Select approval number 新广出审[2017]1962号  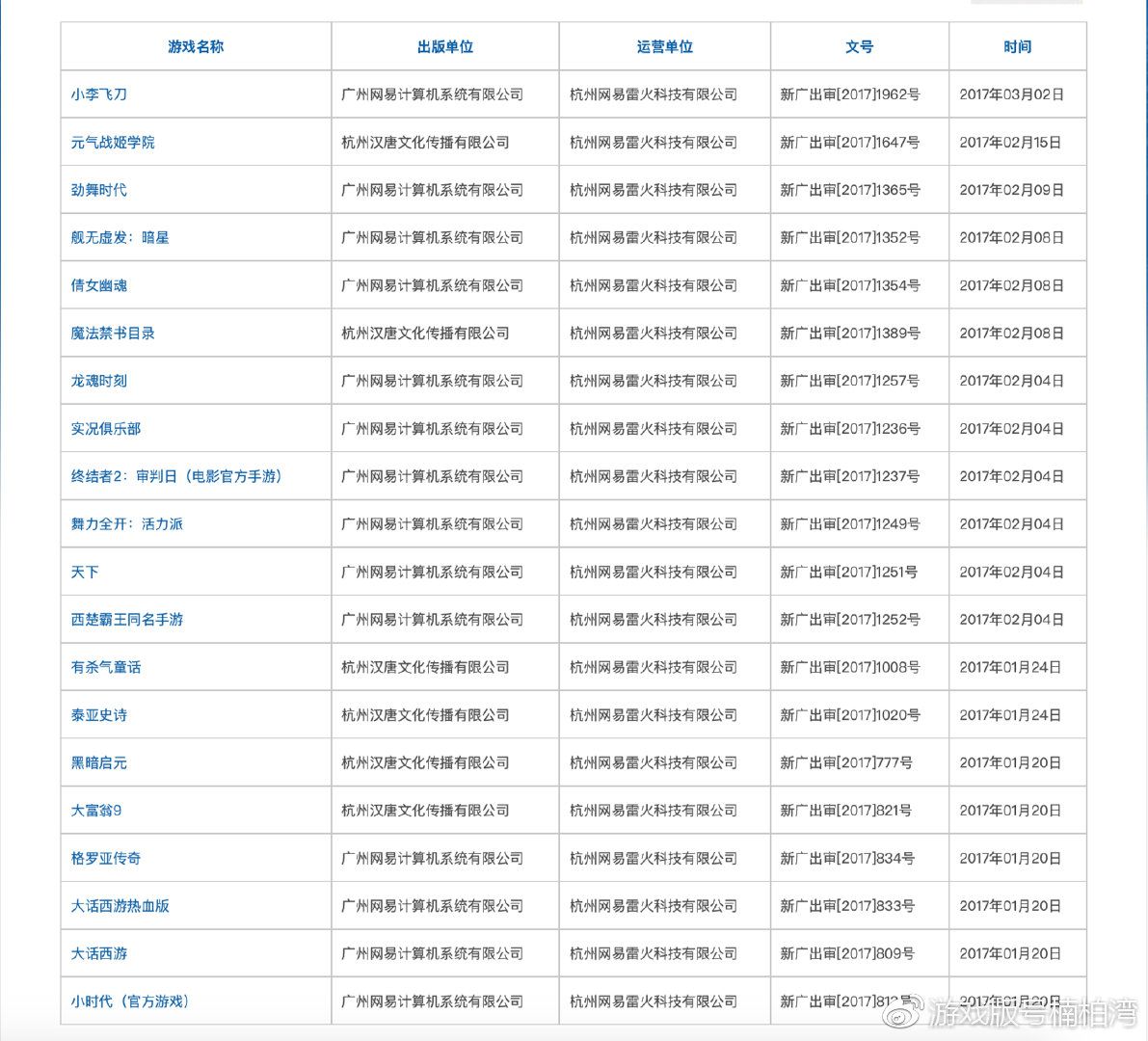(850, 94)
